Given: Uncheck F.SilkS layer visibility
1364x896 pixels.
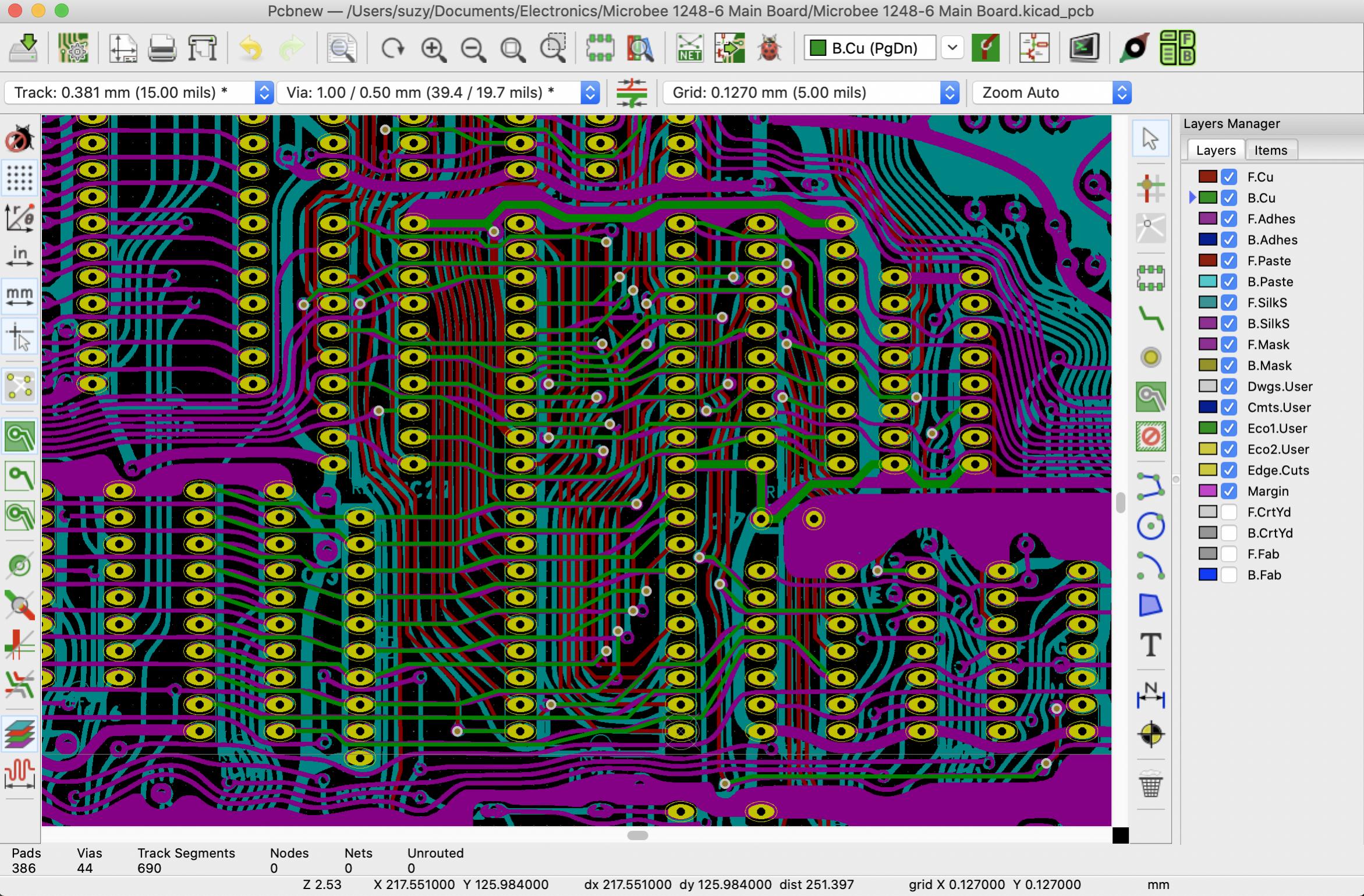Looking at the screenshot, I should [1228, 303].
